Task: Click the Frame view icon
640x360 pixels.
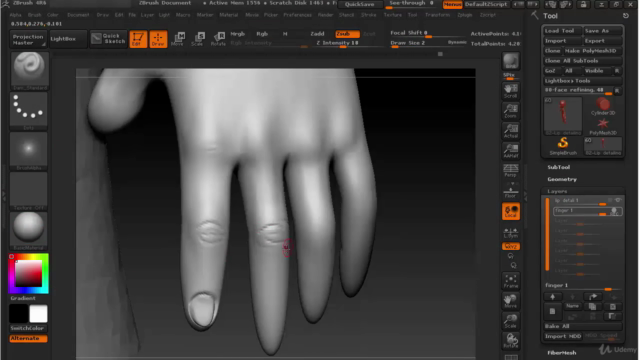Action: pyautogui.click(x=511, y=281)
